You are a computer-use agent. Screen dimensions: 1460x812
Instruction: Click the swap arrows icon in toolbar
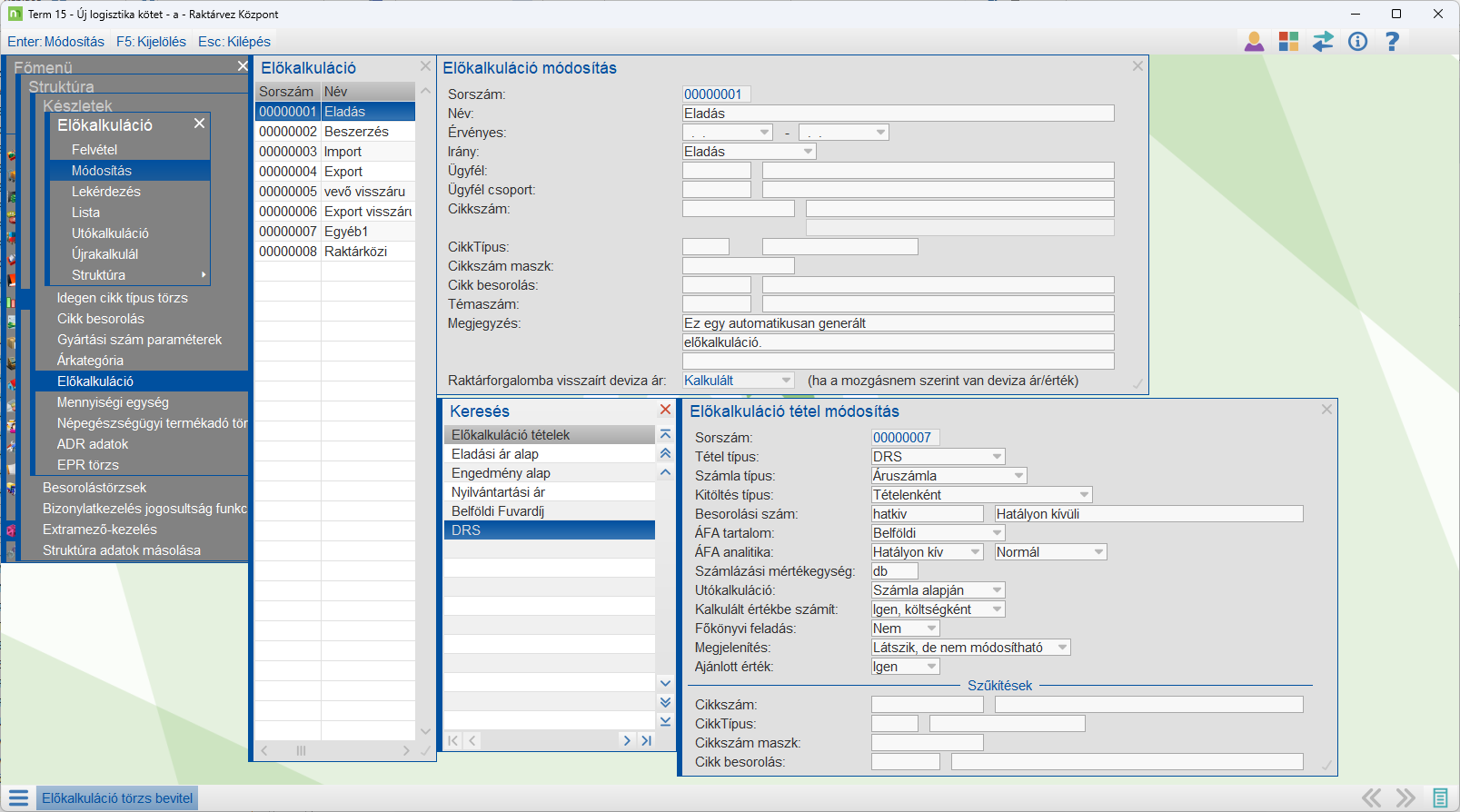(1323, 42)
